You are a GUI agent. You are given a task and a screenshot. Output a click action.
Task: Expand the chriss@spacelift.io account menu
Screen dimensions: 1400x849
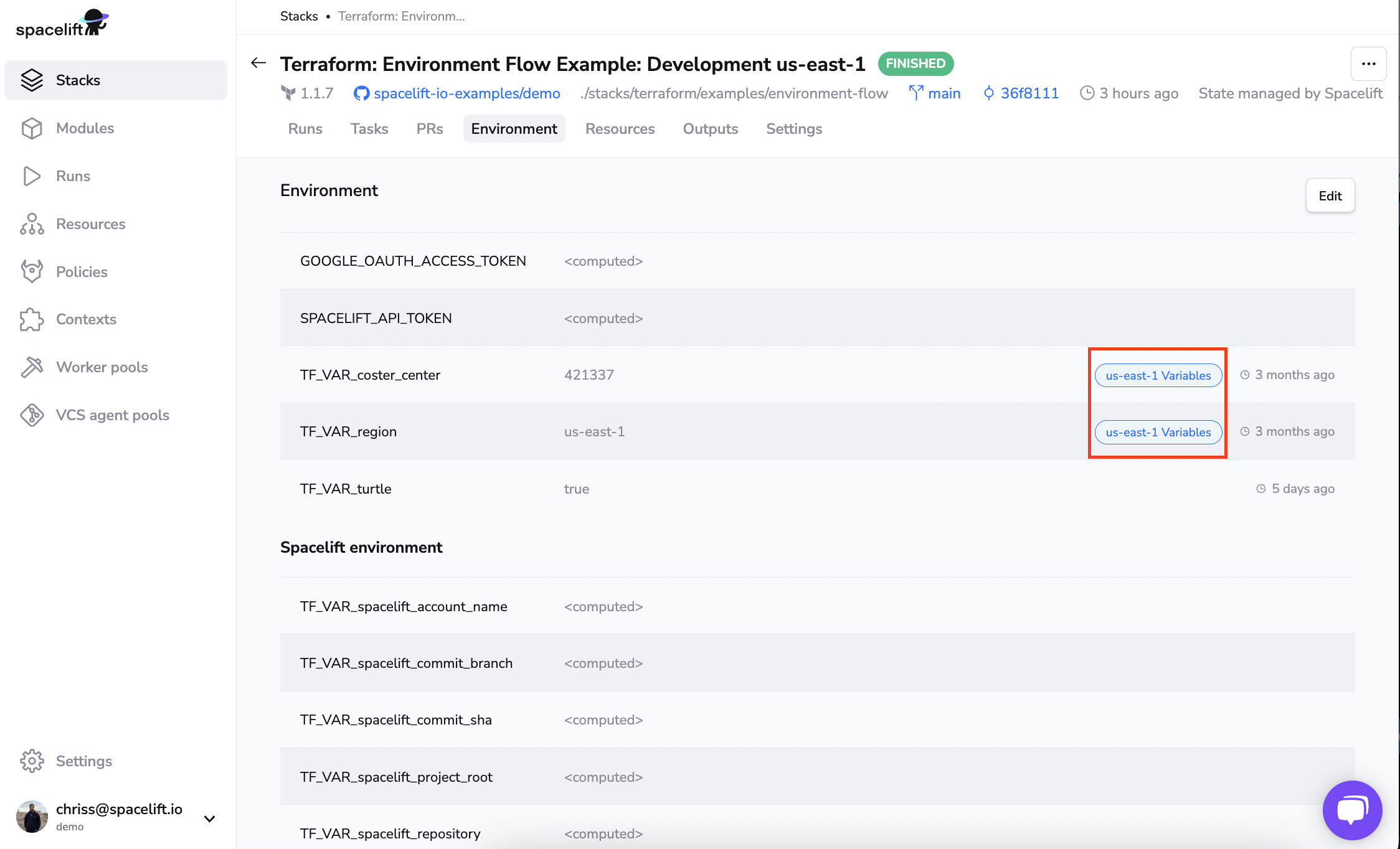pyautogui.click(x=210, y=818)
